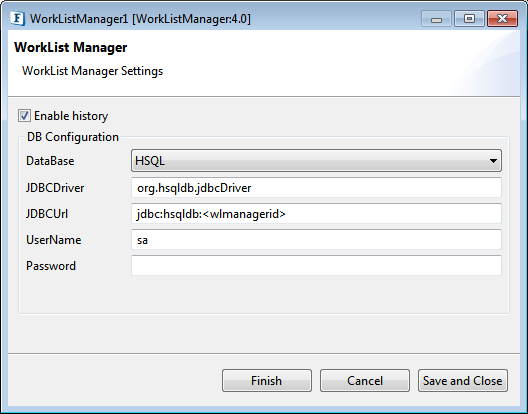Viewport: 528px width, 414px height.
Task: Click the Password field label
Action: point(51,266)
